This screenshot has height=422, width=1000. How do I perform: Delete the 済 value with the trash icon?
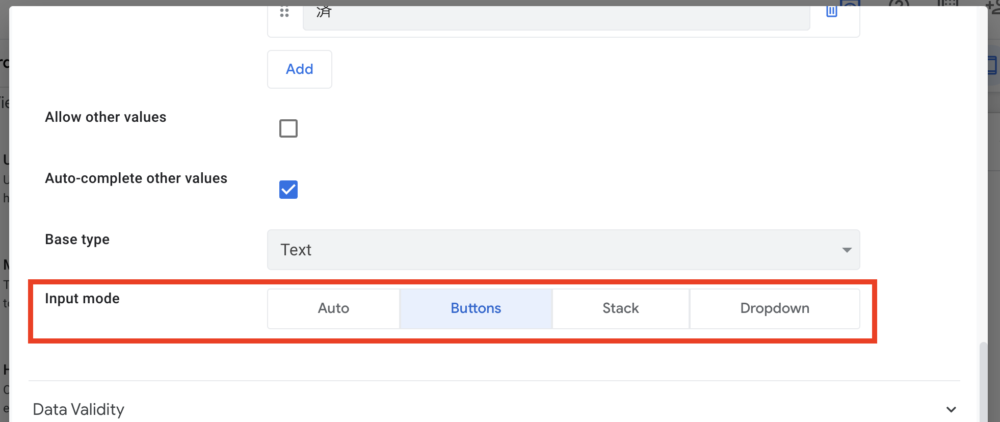tap(831, 11)
